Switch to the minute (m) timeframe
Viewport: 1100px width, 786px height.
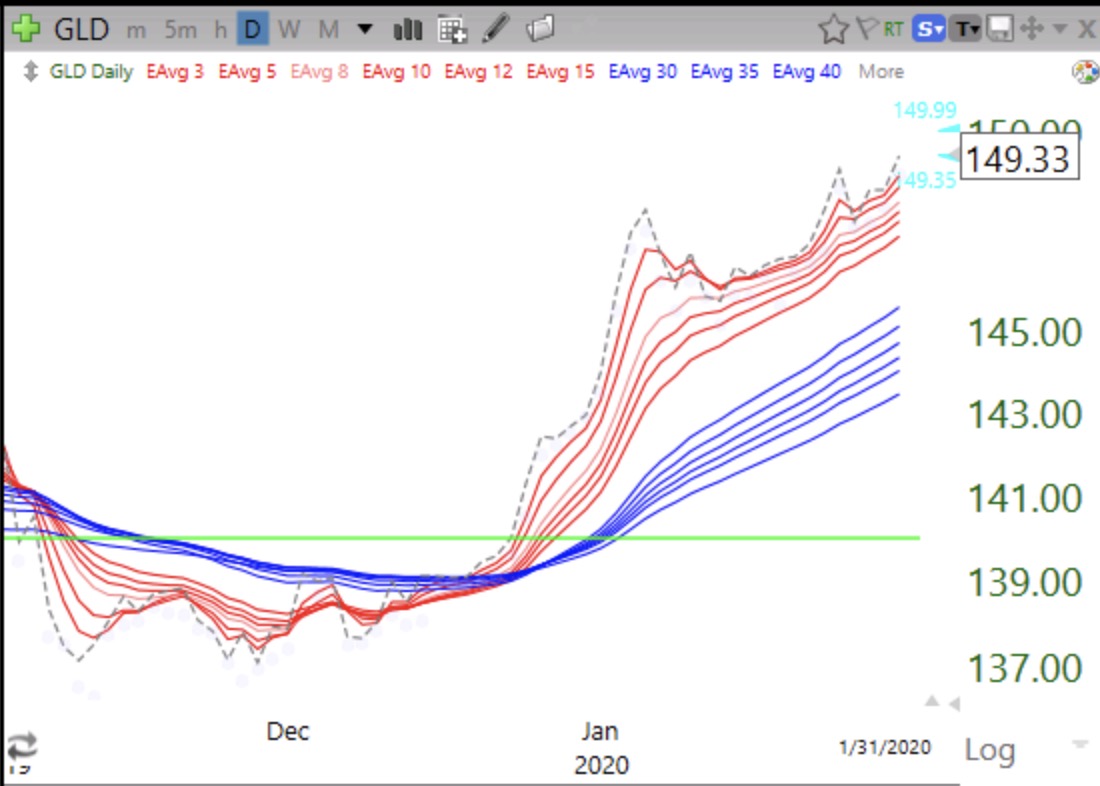pyautogui.click(x=136, y=30)
